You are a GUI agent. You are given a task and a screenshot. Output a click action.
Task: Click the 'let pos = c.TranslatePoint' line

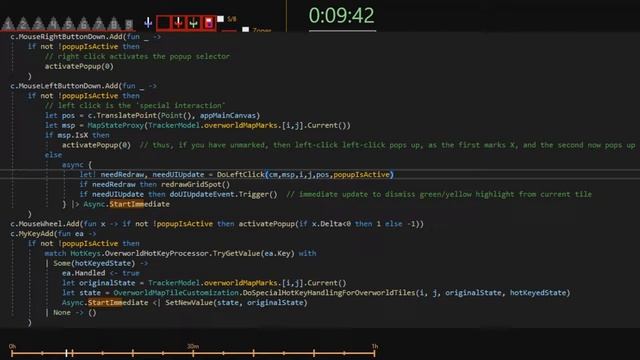tap(152, 116)
